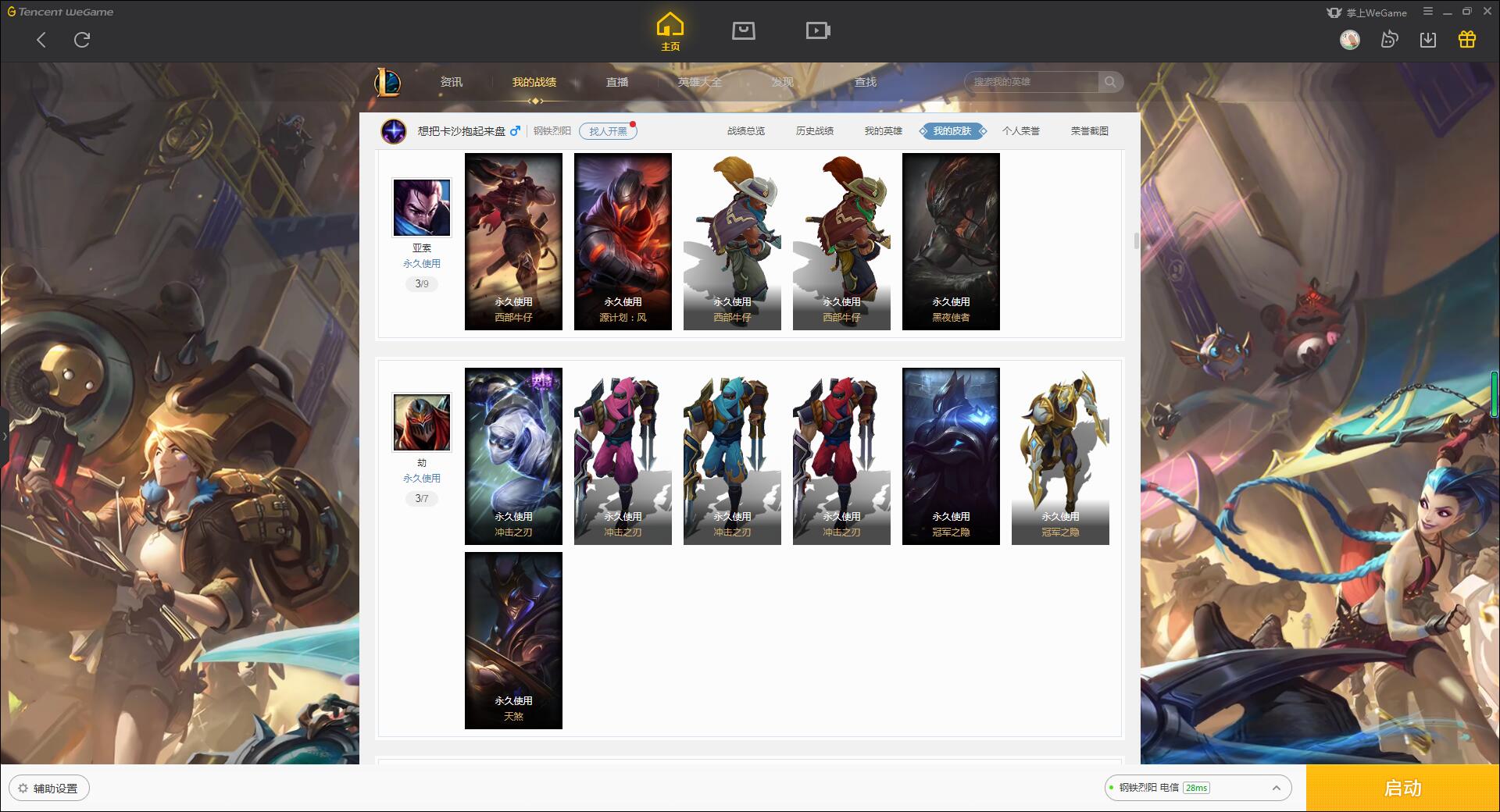This screenshot has width=1500, height=812.
Task: Open 荣誉截图 sub-tab
Action: (1090, 131)
